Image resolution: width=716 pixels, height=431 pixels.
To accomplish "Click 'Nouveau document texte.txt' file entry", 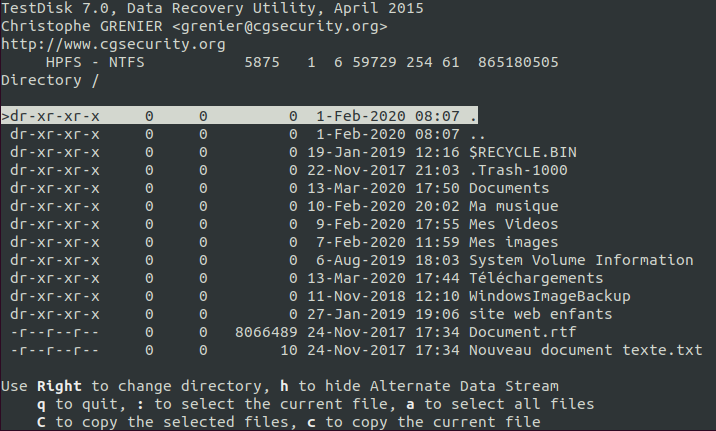I will (585, 350).
